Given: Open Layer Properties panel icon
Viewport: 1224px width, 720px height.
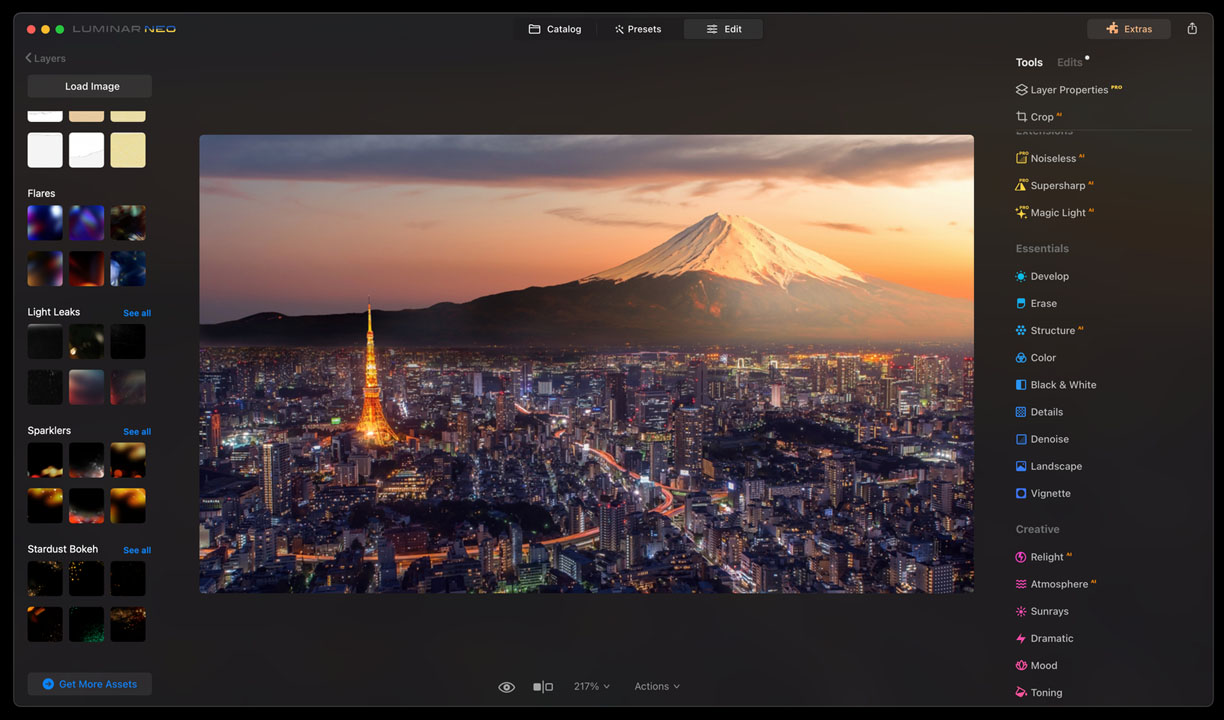Looking at the screenshot, I should [1021, 90].
